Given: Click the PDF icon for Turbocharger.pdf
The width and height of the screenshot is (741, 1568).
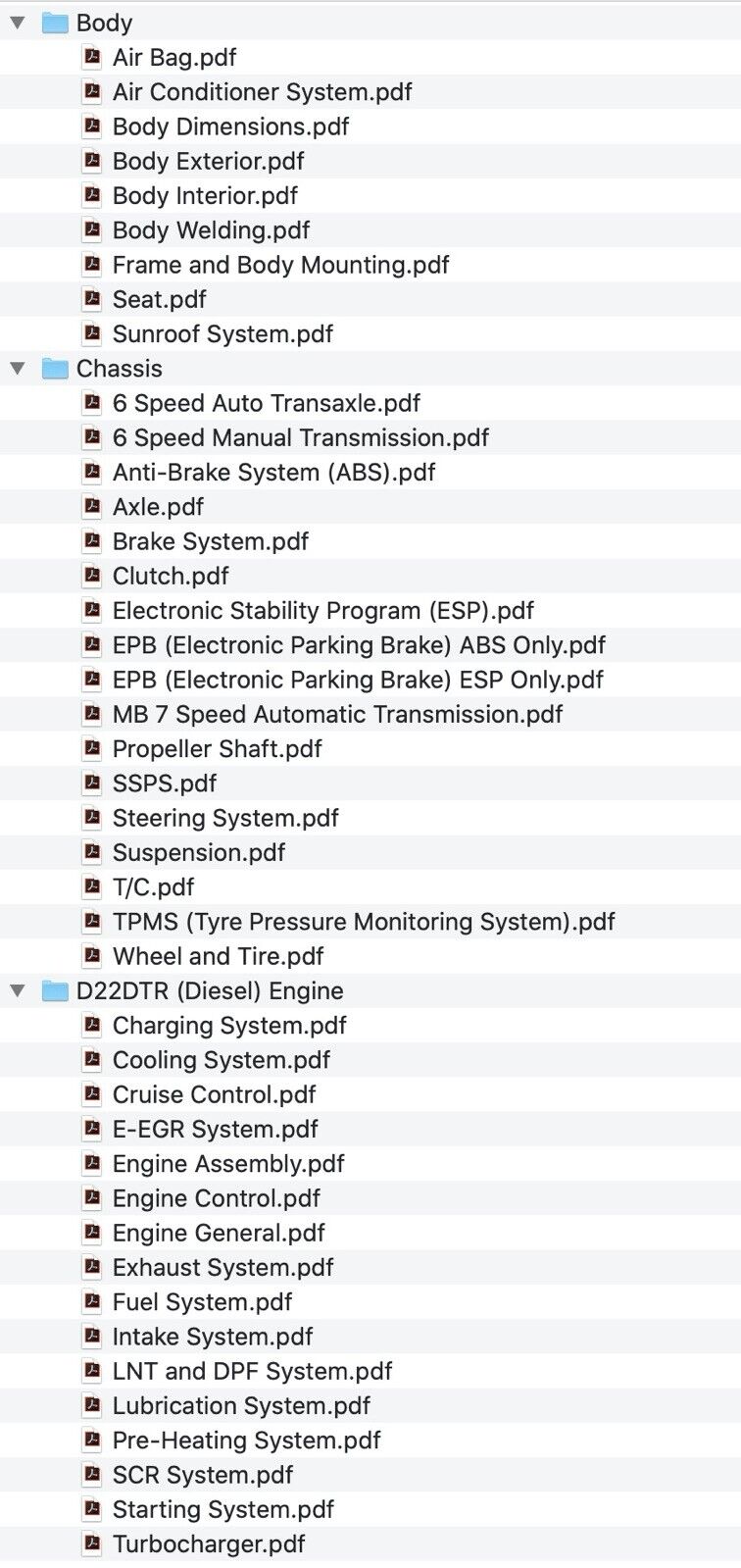Looking at the screenshot, I should pyautogui.click(x=92, y=1544).
